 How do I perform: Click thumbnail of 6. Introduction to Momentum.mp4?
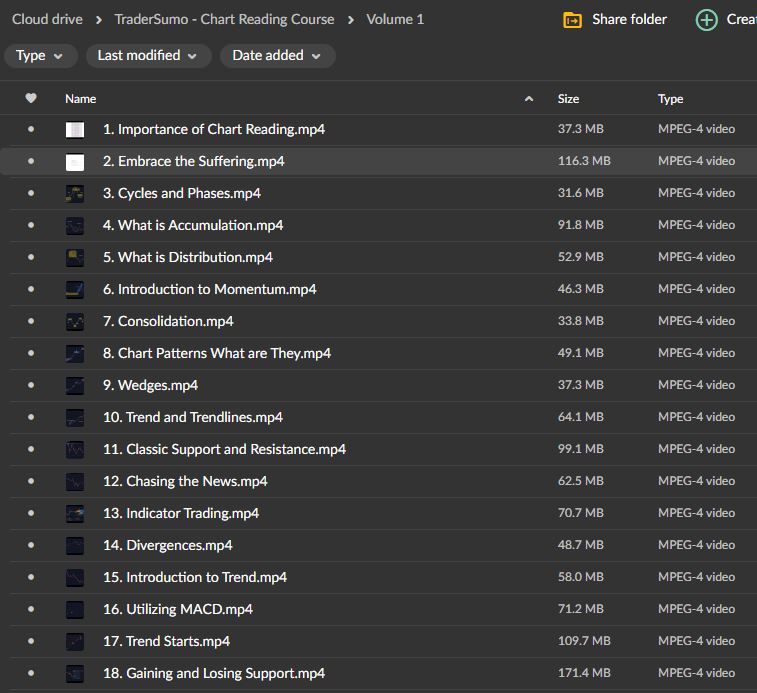(75, 289)
